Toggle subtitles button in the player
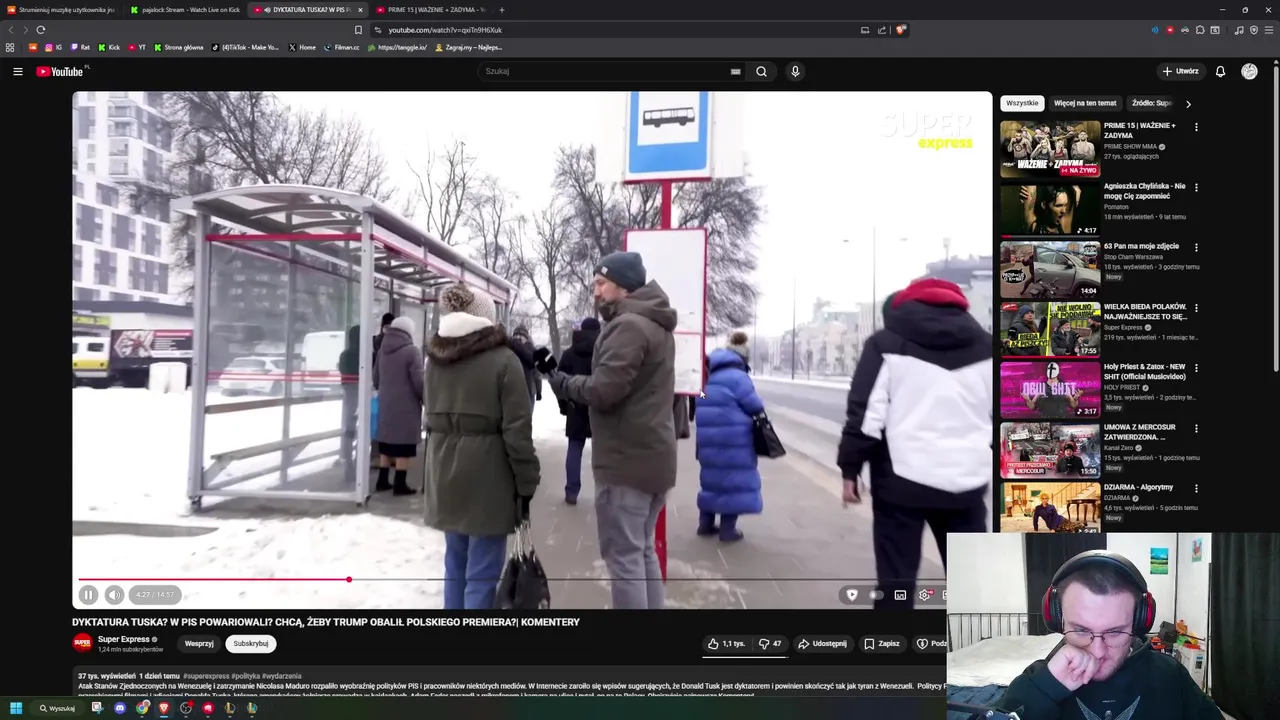This screenshot has height=720, width=1280. coord(900,595)
